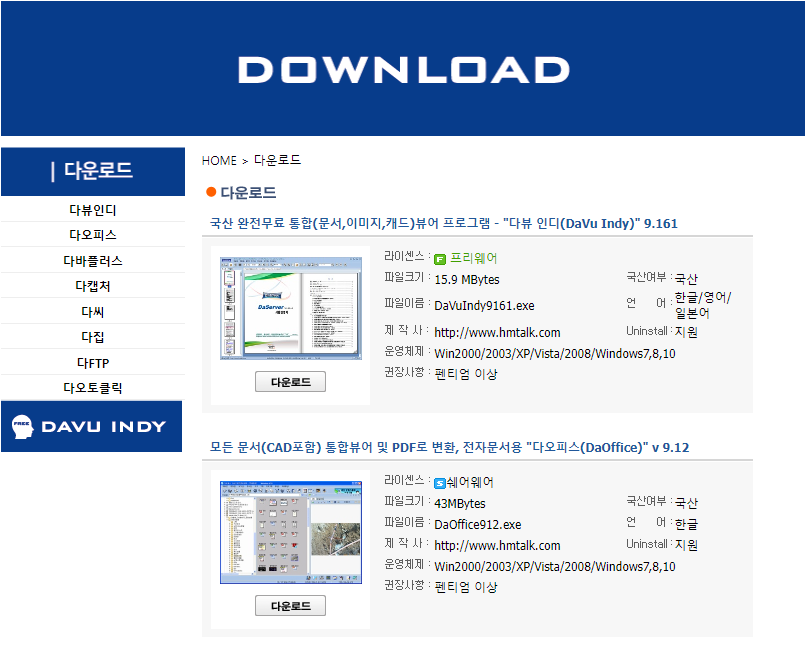Viewport: 805px width, 645px height.
Task: Go to HOME in the breadcrumb
Action: (219, 161)
